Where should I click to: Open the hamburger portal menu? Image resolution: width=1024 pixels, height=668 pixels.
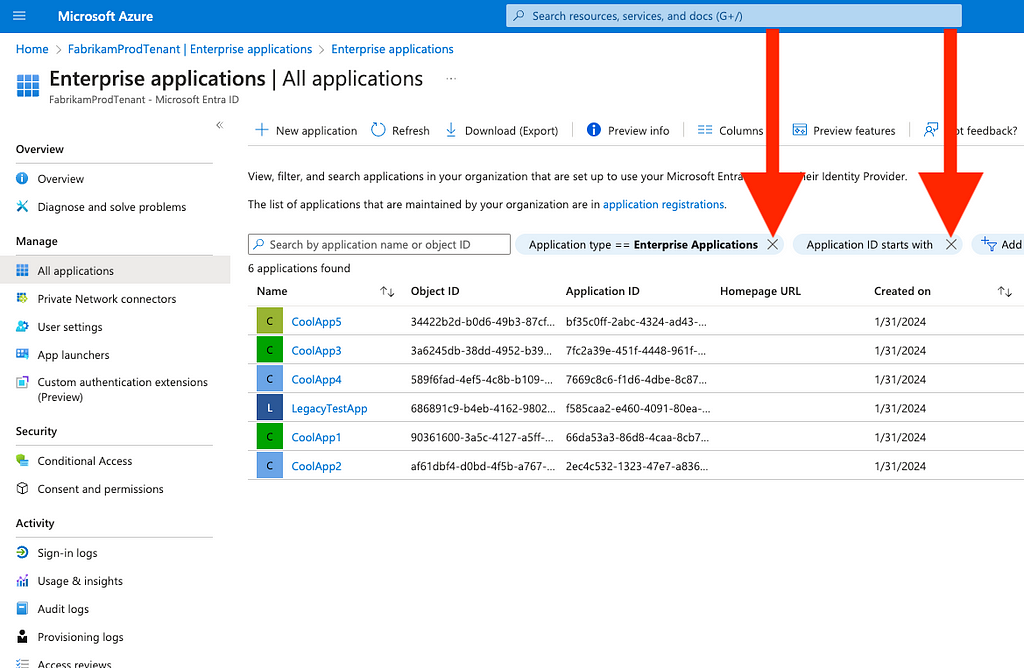tap(20, 16)
